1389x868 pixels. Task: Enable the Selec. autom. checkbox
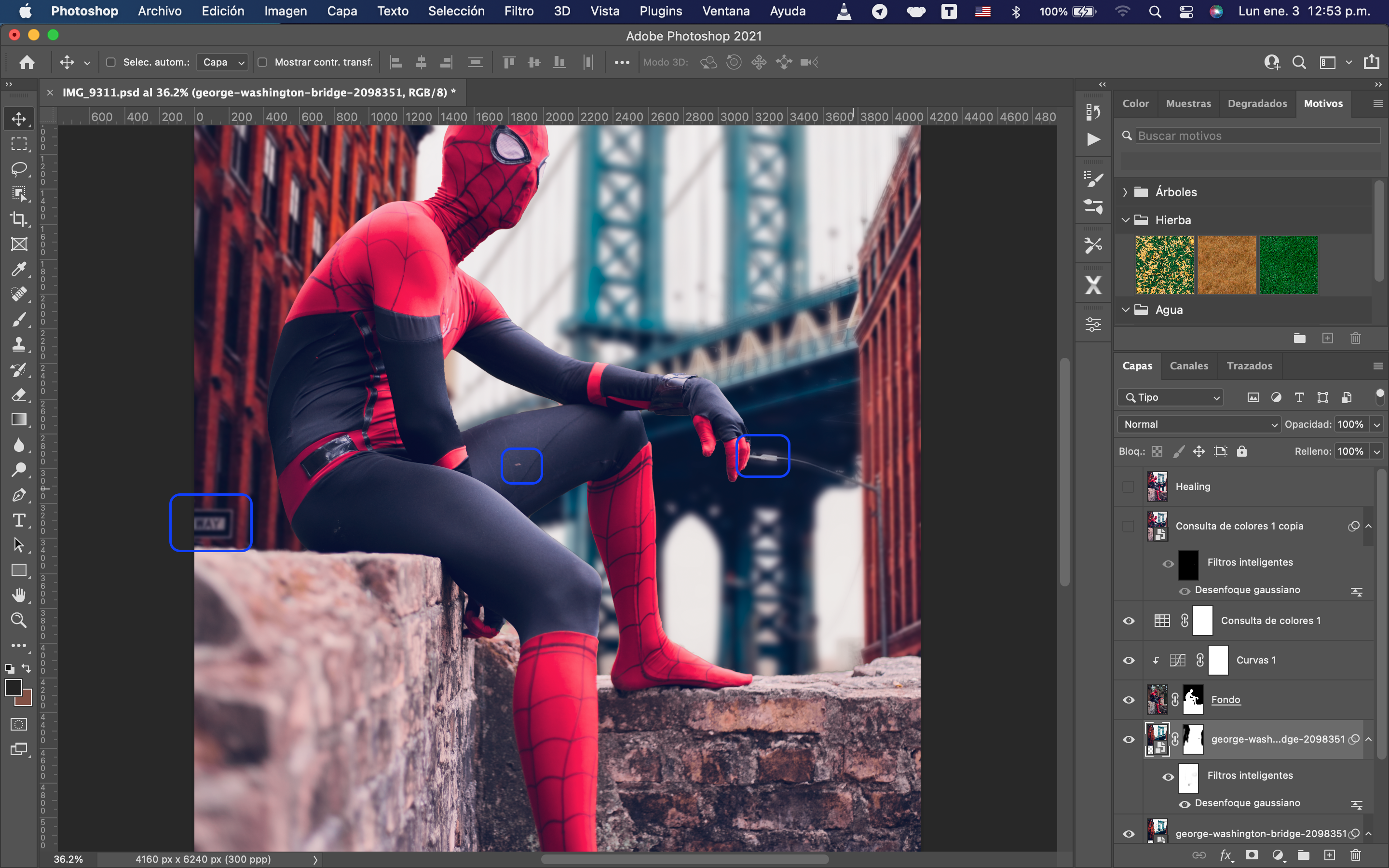(111, 62)
